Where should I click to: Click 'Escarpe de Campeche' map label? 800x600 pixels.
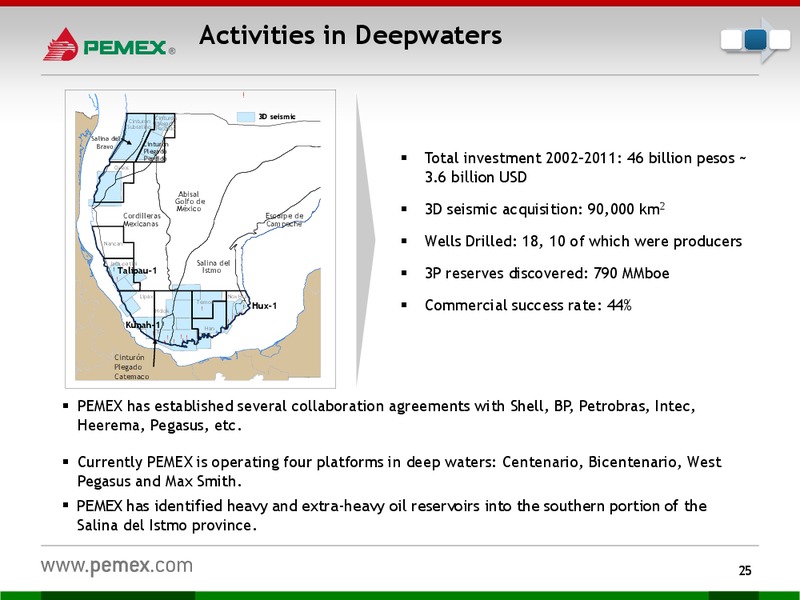pos(284,220)
